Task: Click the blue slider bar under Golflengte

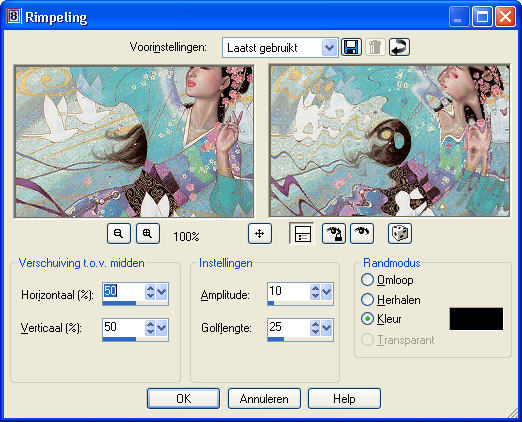Action: click(x=276, y=339)
